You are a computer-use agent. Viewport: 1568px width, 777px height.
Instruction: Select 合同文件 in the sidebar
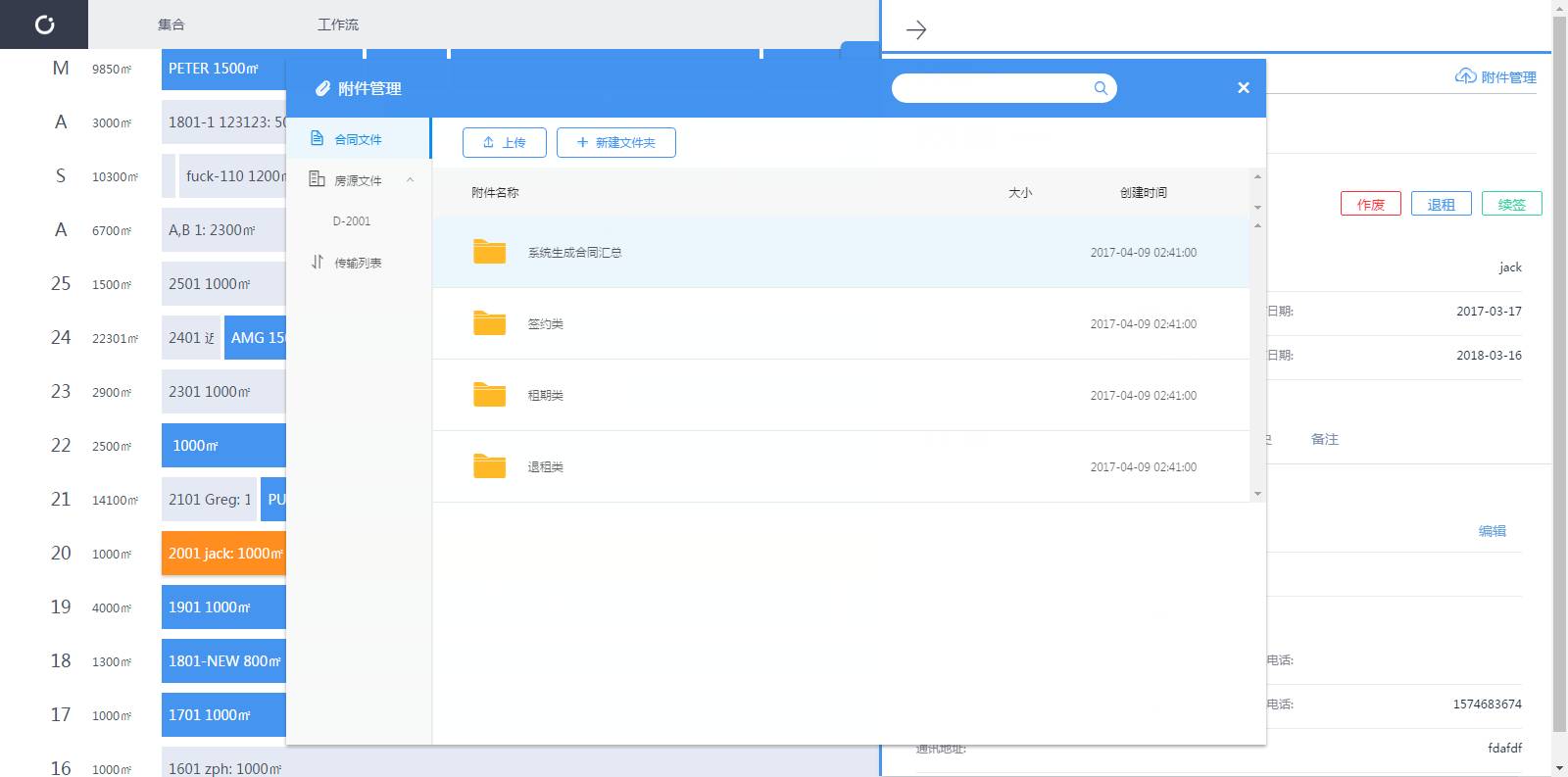pos(359,139)
